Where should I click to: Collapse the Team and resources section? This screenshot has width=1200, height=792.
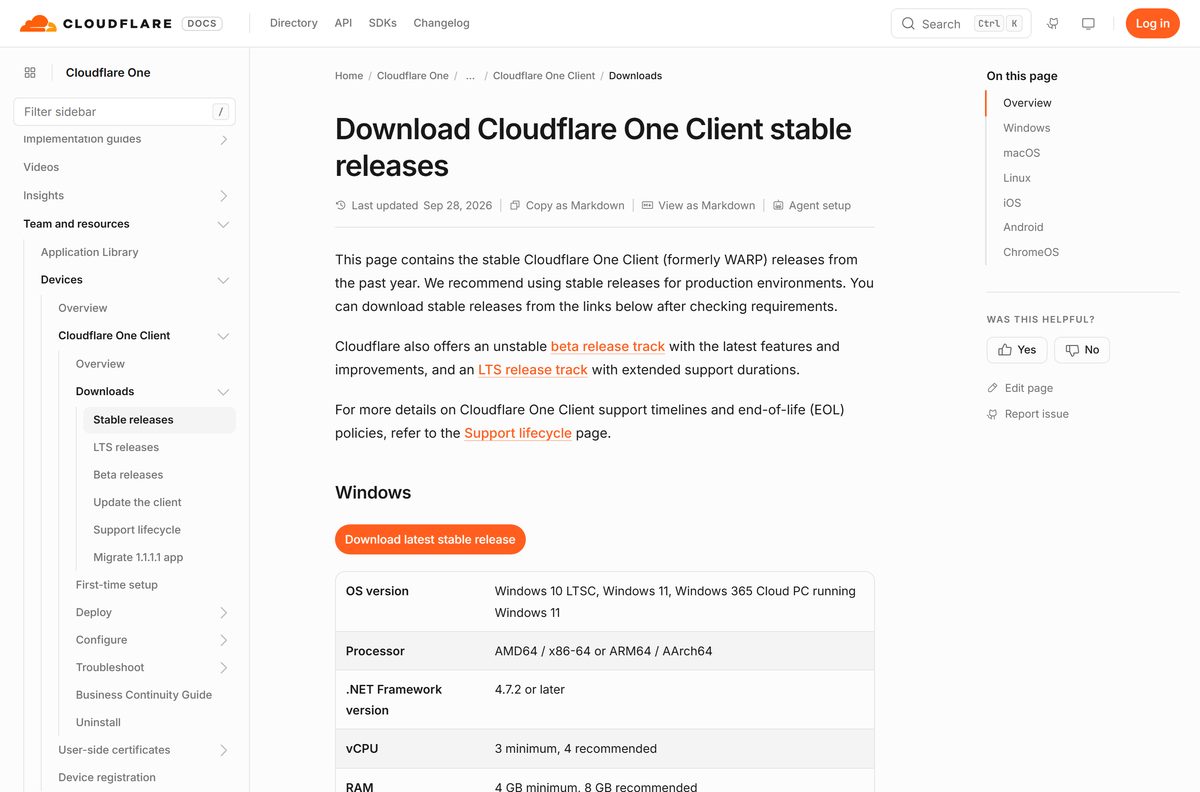coord(224,224)
